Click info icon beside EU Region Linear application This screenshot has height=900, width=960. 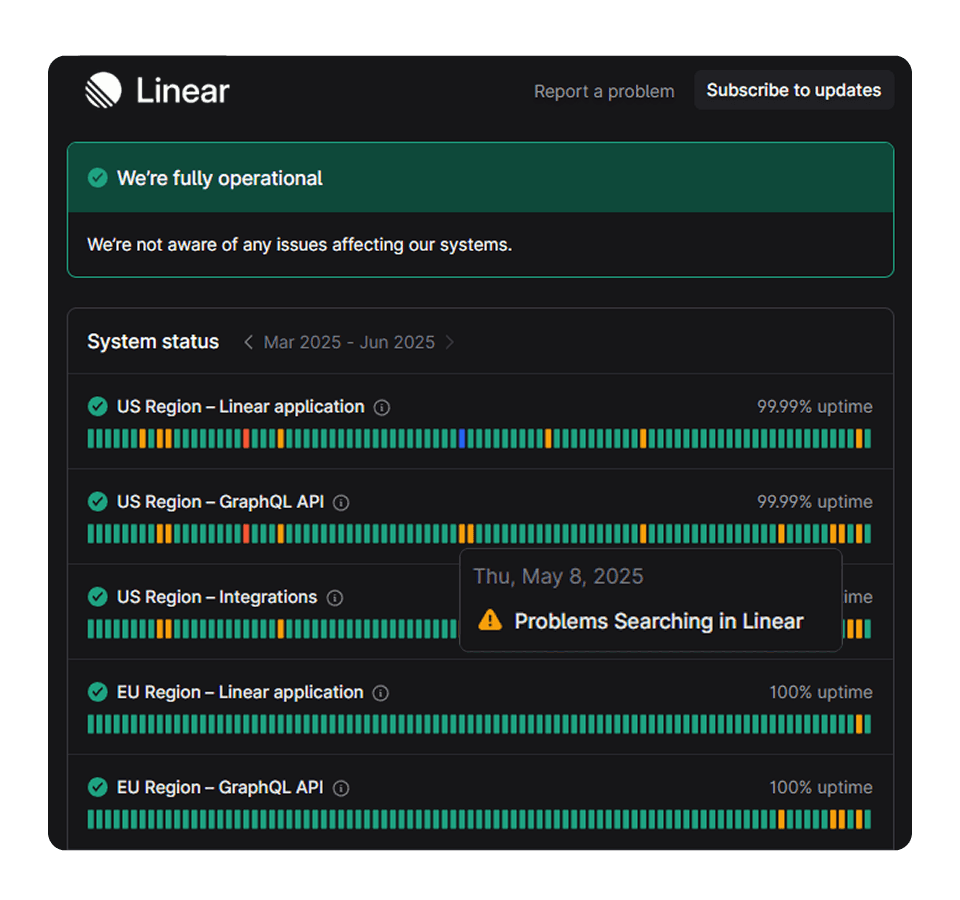point(381,693)
